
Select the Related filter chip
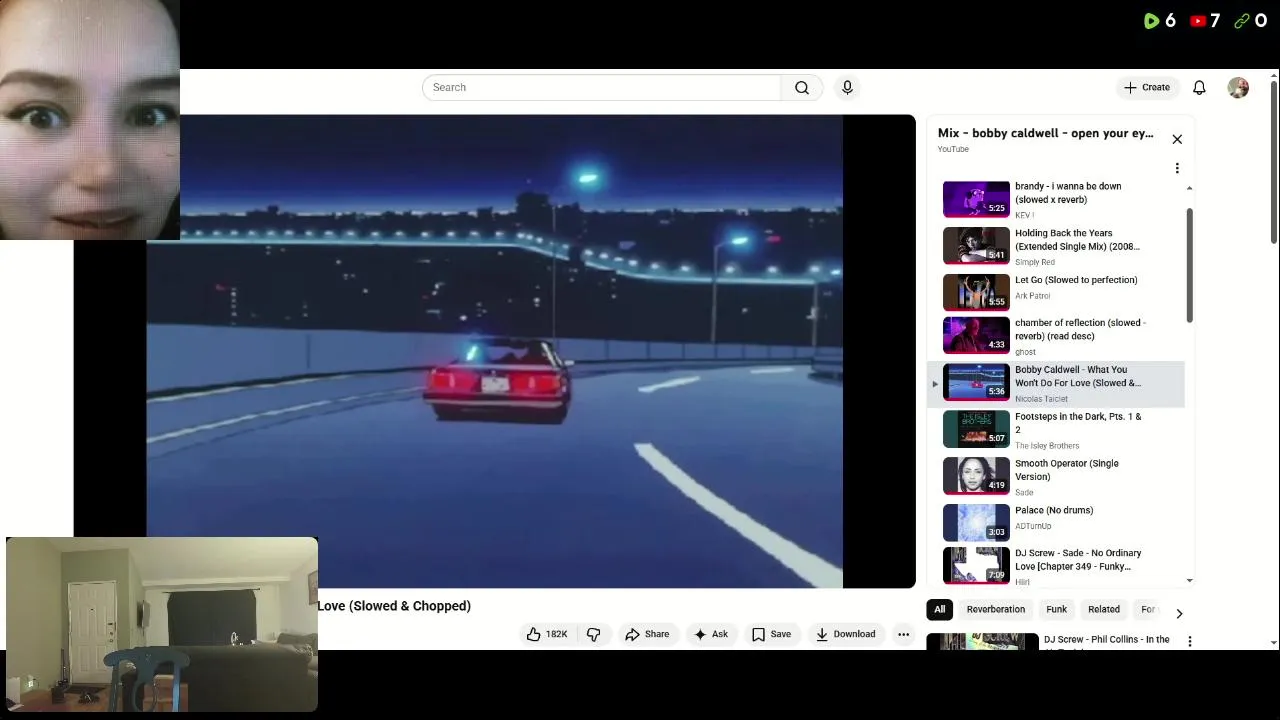click(x=1104, y=609)
